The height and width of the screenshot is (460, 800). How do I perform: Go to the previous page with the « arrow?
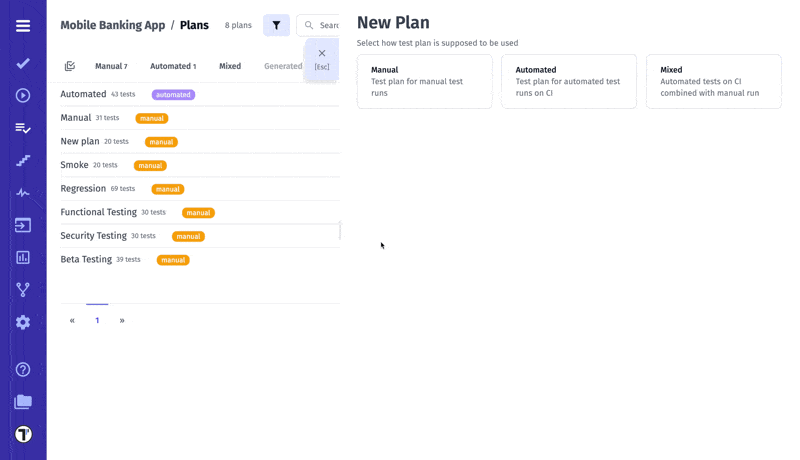click(x=72, y=321)
